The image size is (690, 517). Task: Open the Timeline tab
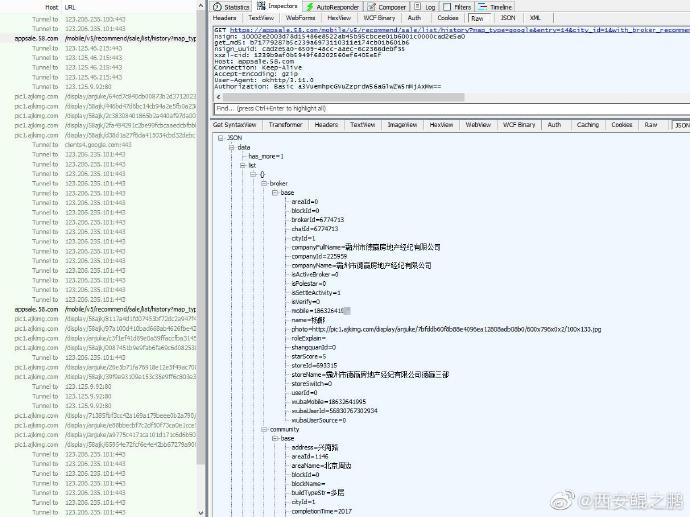point(495,7)
